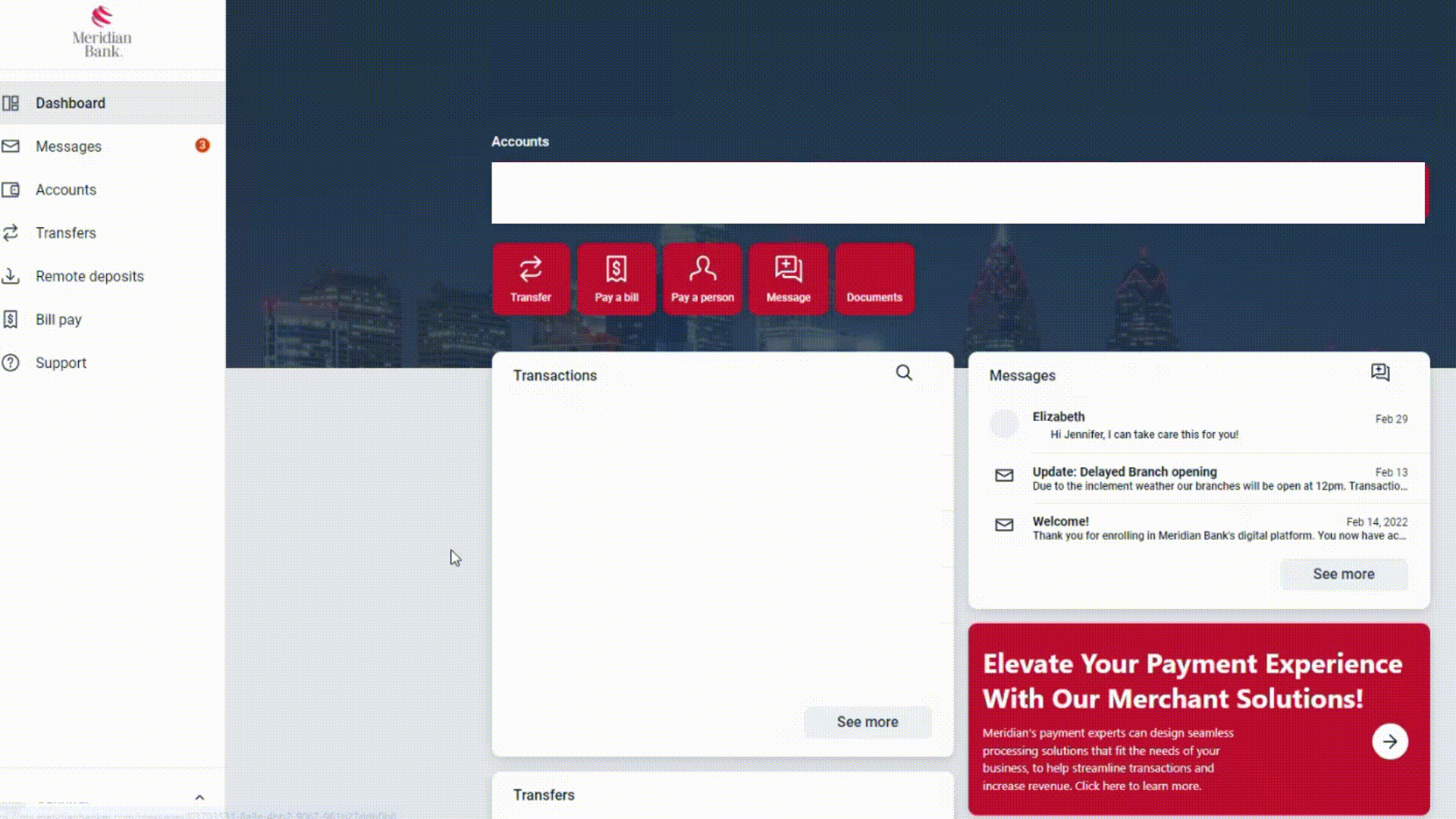
Task: Go to Accounts in the sidebar
Action: click(112, 190)
